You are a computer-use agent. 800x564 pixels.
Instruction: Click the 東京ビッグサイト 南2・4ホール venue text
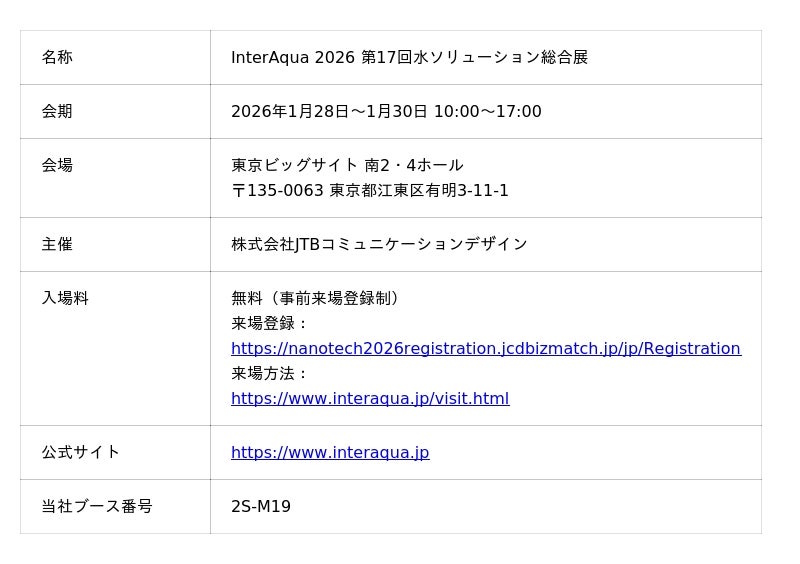tap(347, 166)
